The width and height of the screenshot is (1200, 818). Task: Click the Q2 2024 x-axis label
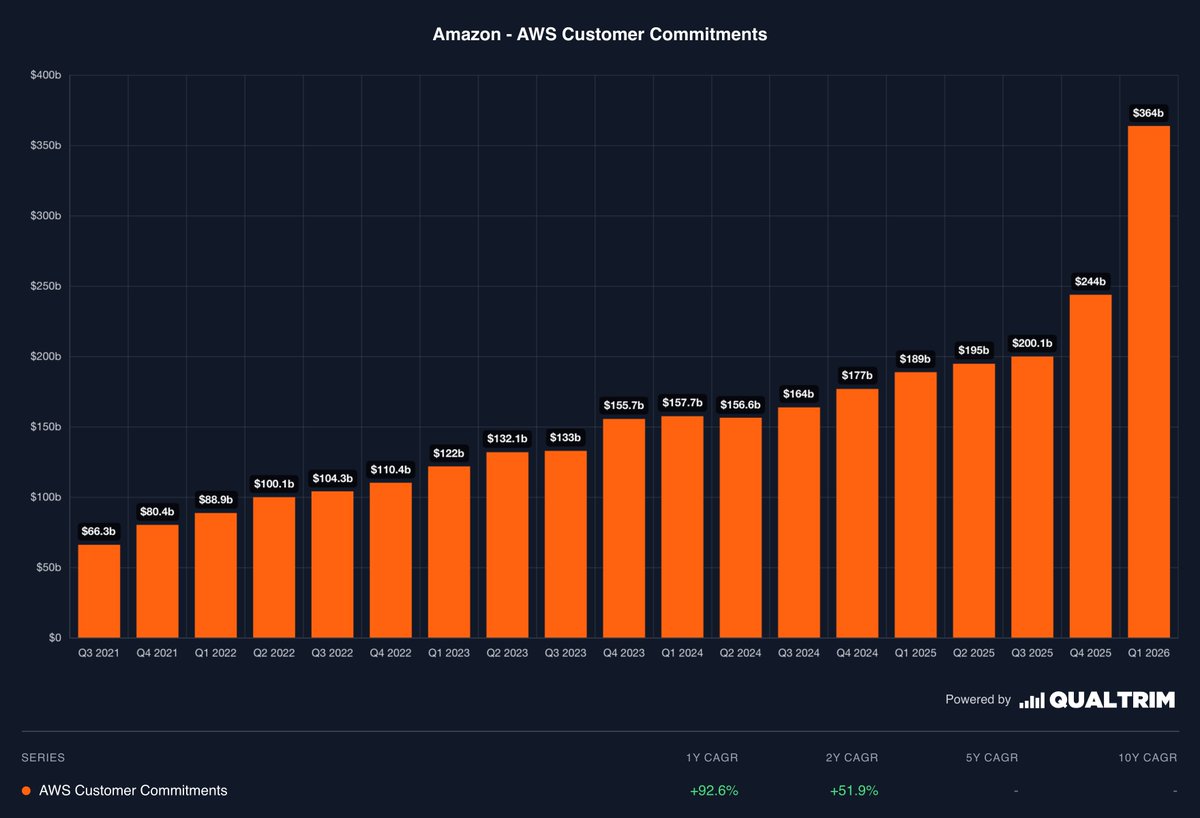click(740, 652)
